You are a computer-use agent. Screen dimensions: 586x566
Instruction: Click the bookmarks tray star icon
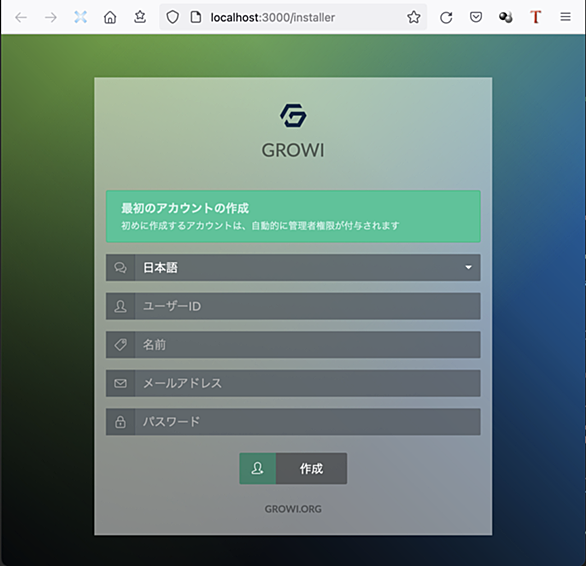(140, 17)
